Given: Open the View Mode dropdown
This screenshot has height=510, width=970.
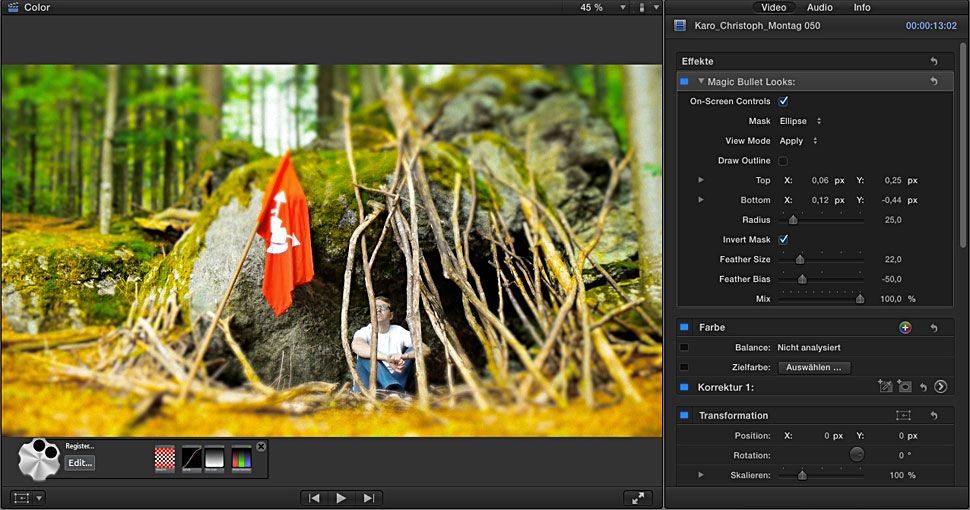Looking at the screenshot, I should (799, 141).
